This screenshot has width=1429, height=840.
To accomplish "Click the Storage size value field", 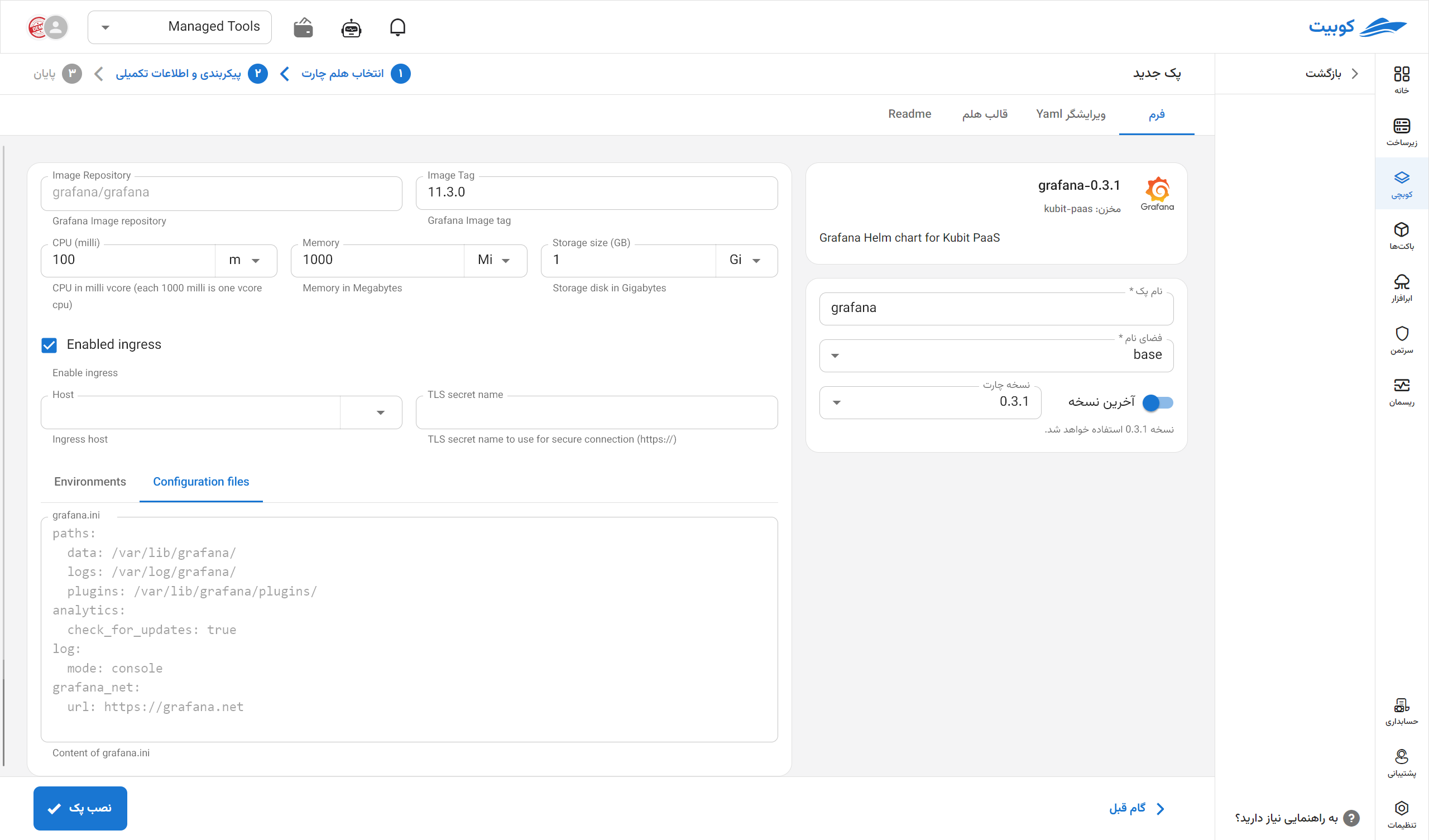I will [629, 260].
